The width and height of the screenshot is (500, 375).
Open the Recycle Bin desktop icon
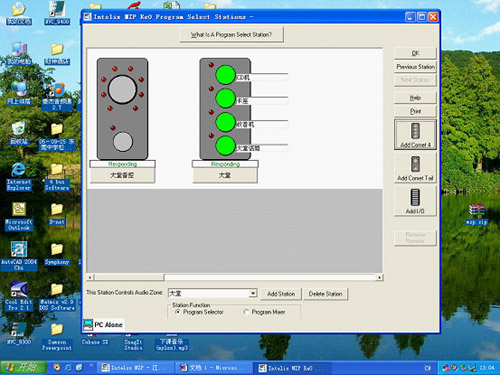(19, 133)
